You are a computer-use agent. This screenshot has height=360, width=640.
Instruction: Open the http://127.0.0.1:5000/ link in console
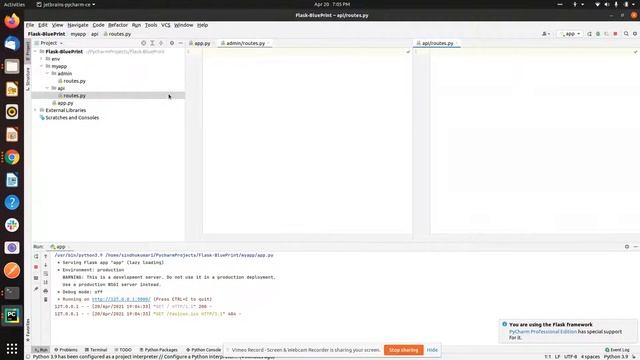(121, 299)
